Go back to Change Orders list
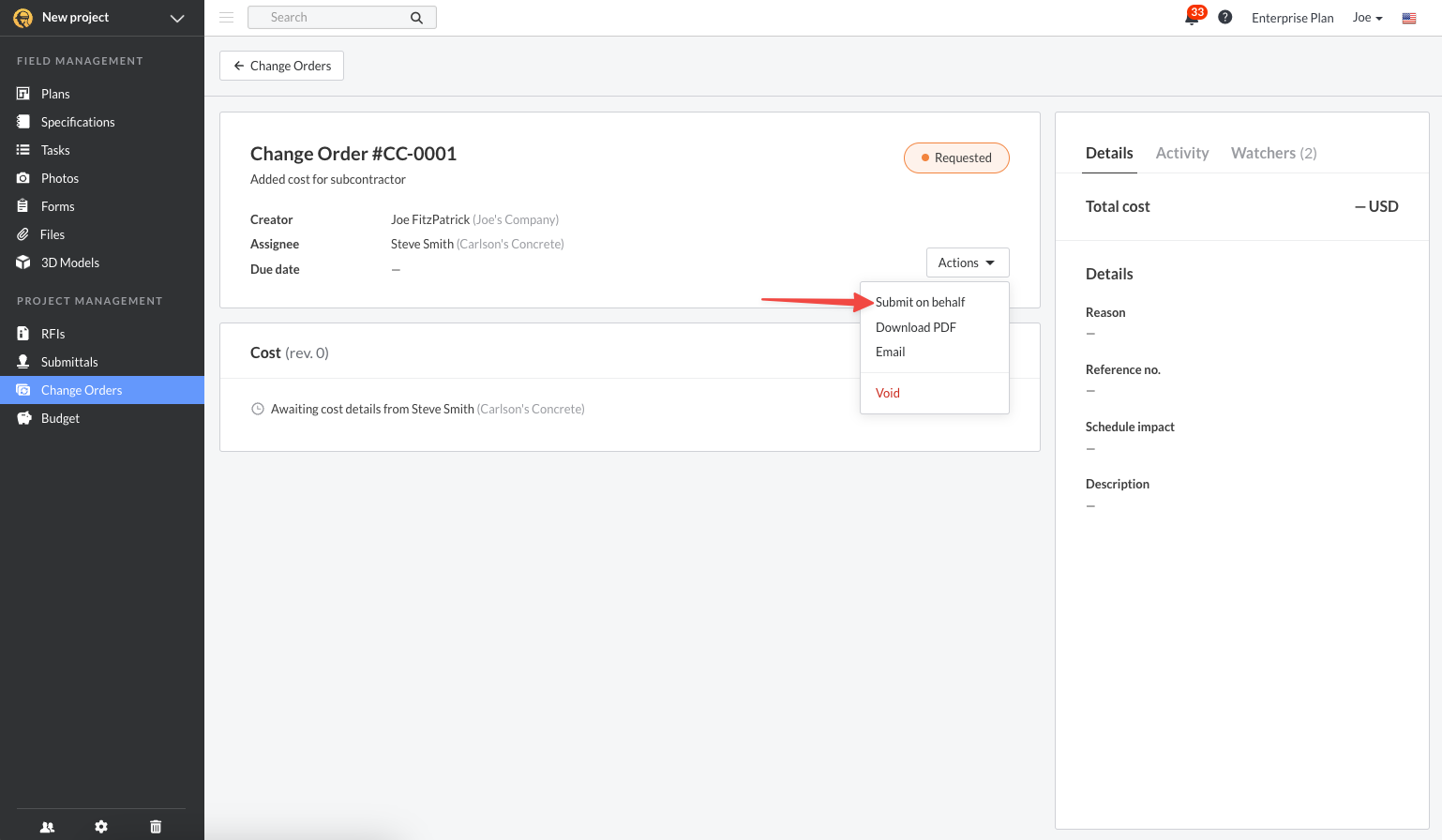1442x840 pixels. coord(281,66)
